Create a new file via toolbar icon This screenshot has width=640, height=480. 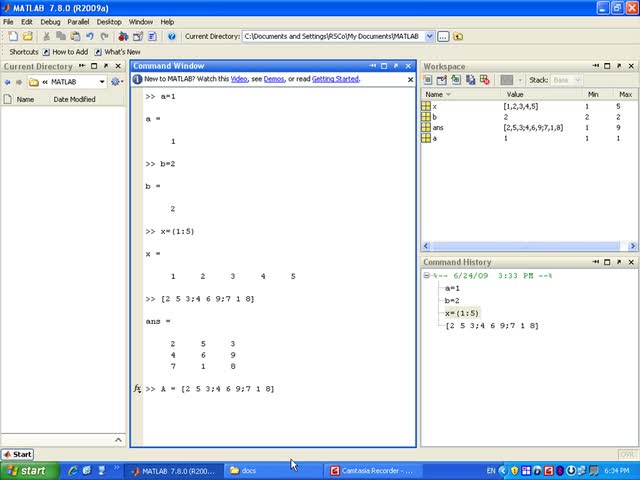coord(13,36)
